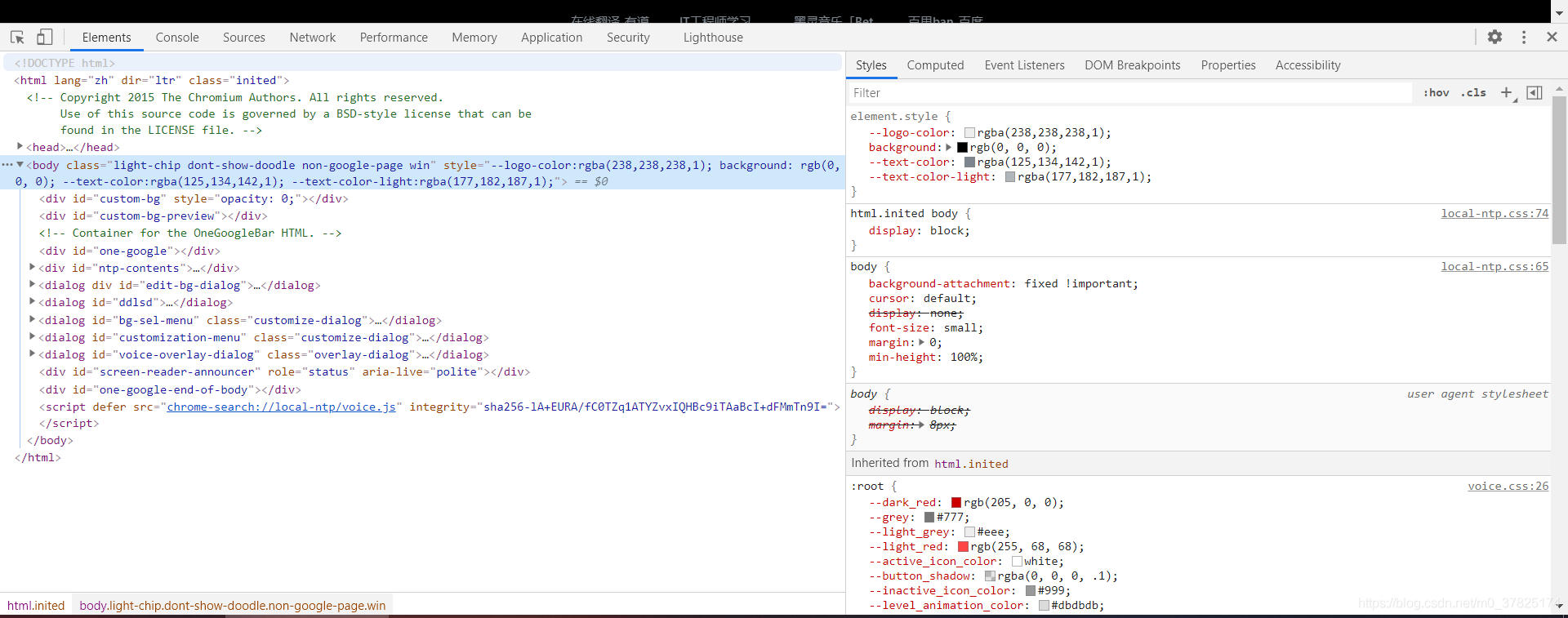Open local-ntp.css:74 source link
The height and width of the screenshot is (618, 1568).
click(1494, 213)
